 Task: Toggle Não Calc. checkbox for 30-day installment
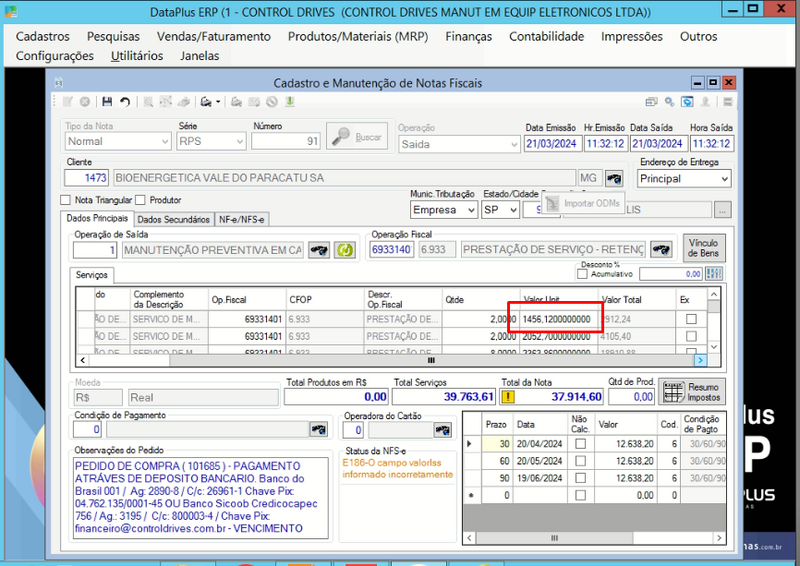click(580, 444)
